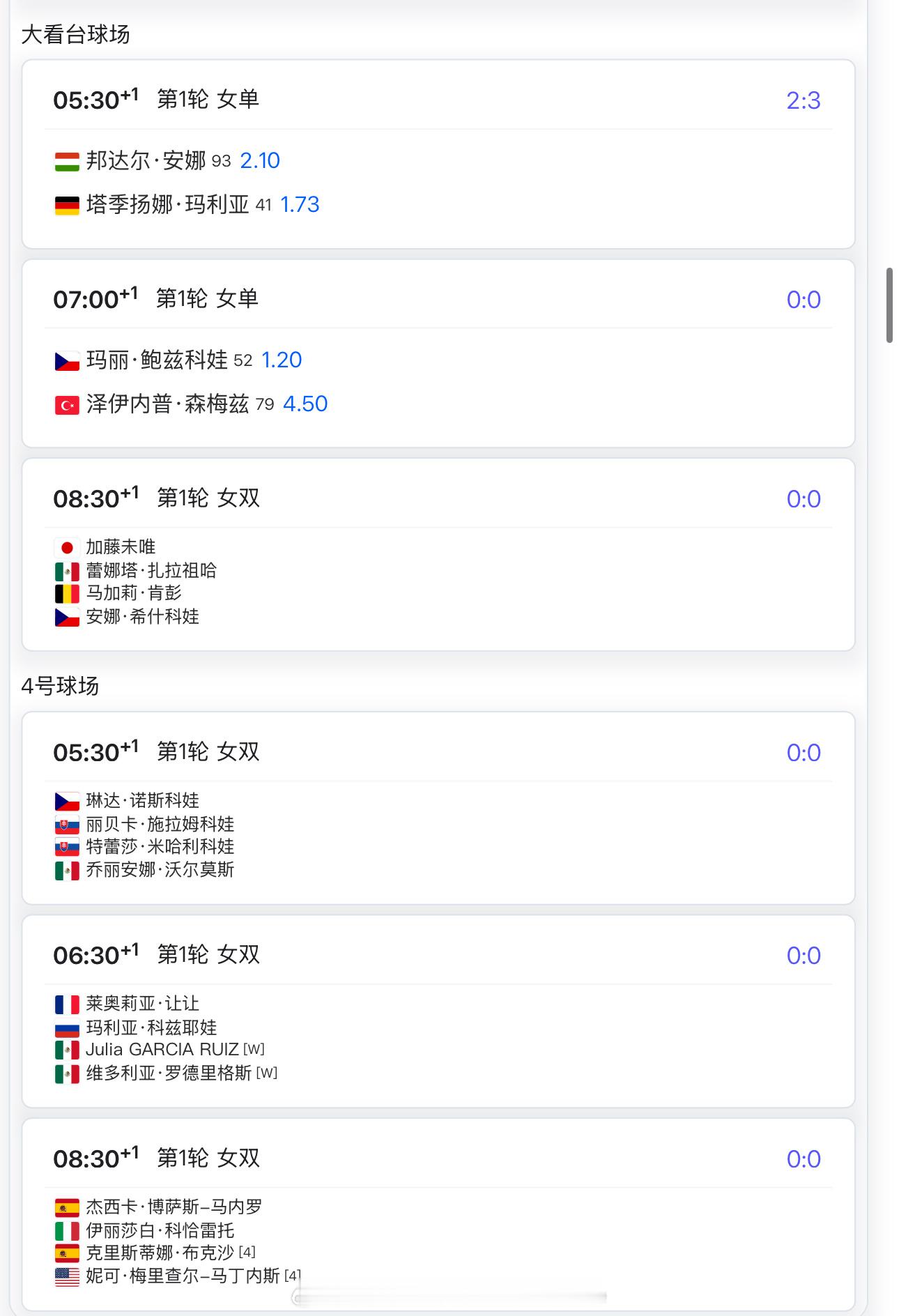
Task: Open player 琳达·诺斯科娃
Action: [143, 801]
